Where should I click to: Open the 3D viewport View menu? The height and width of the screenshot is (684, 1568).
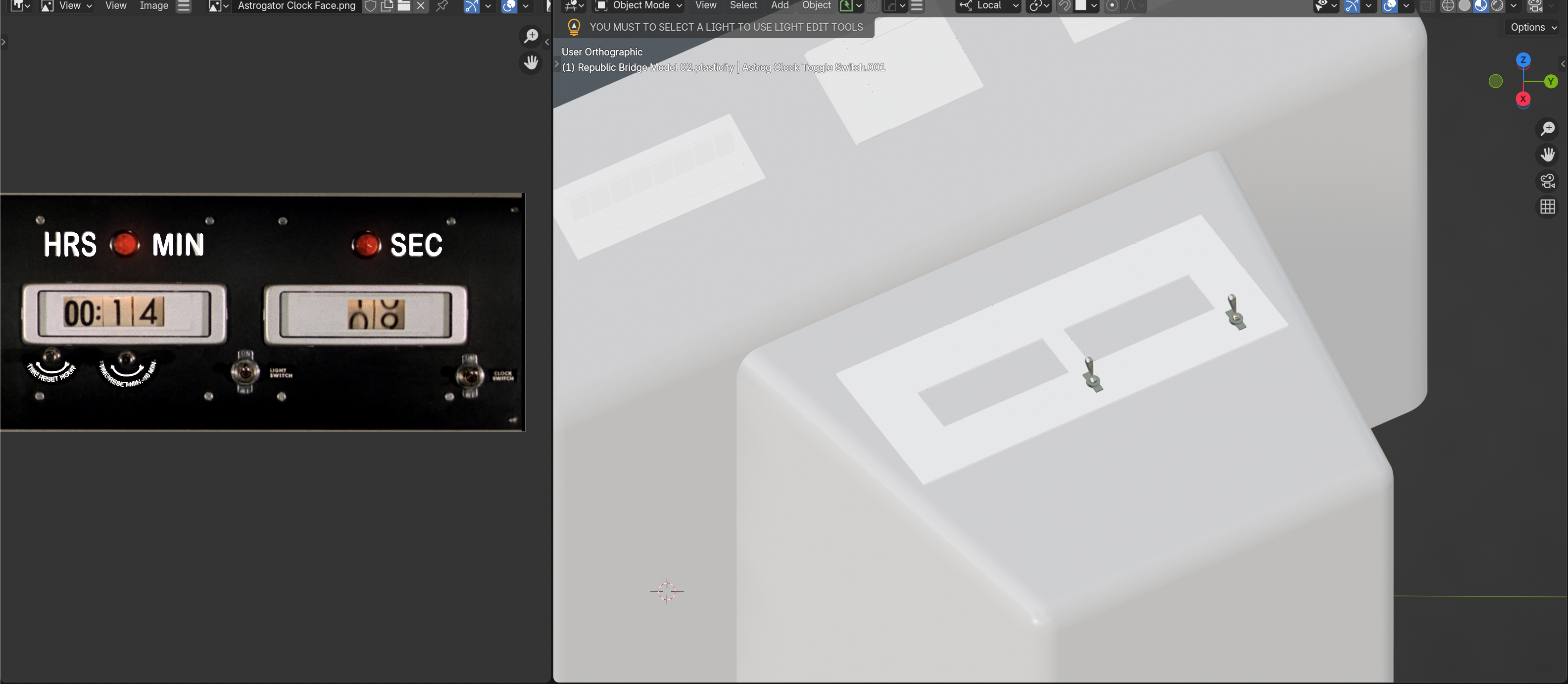pos(705,5)
